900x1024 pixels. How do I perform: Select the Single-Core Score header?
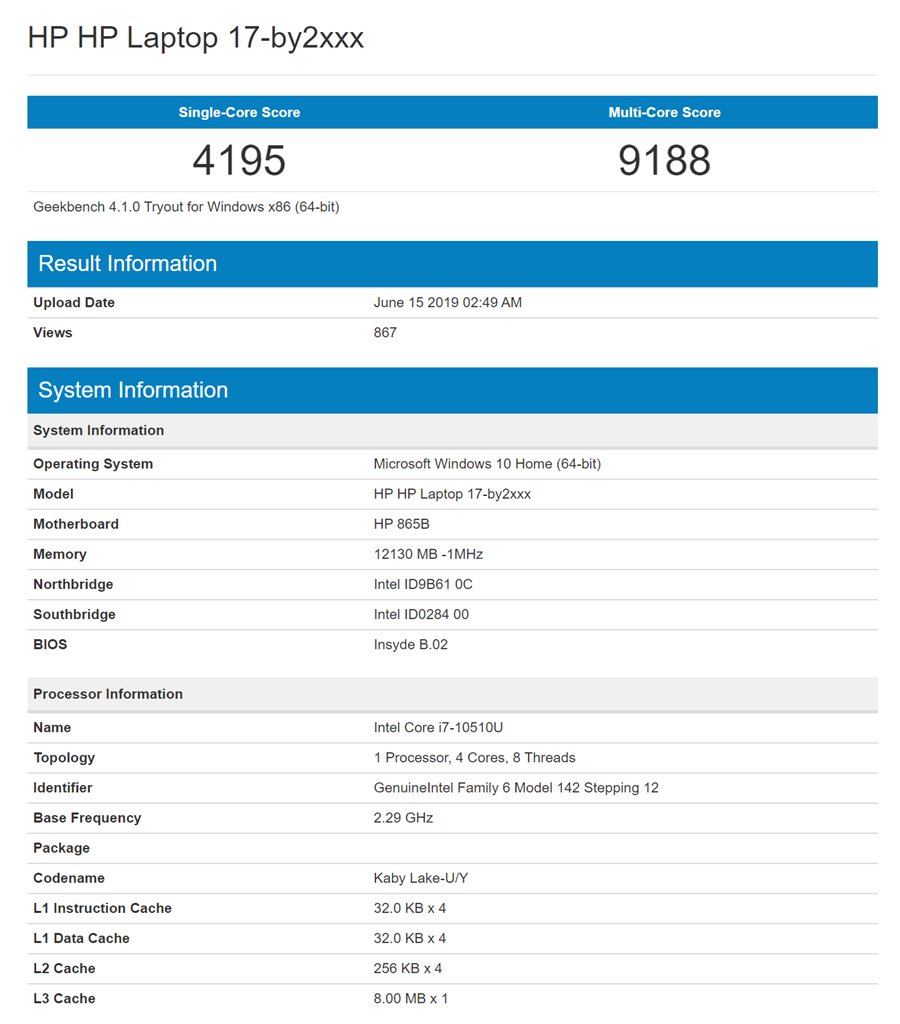coord(239,112)
